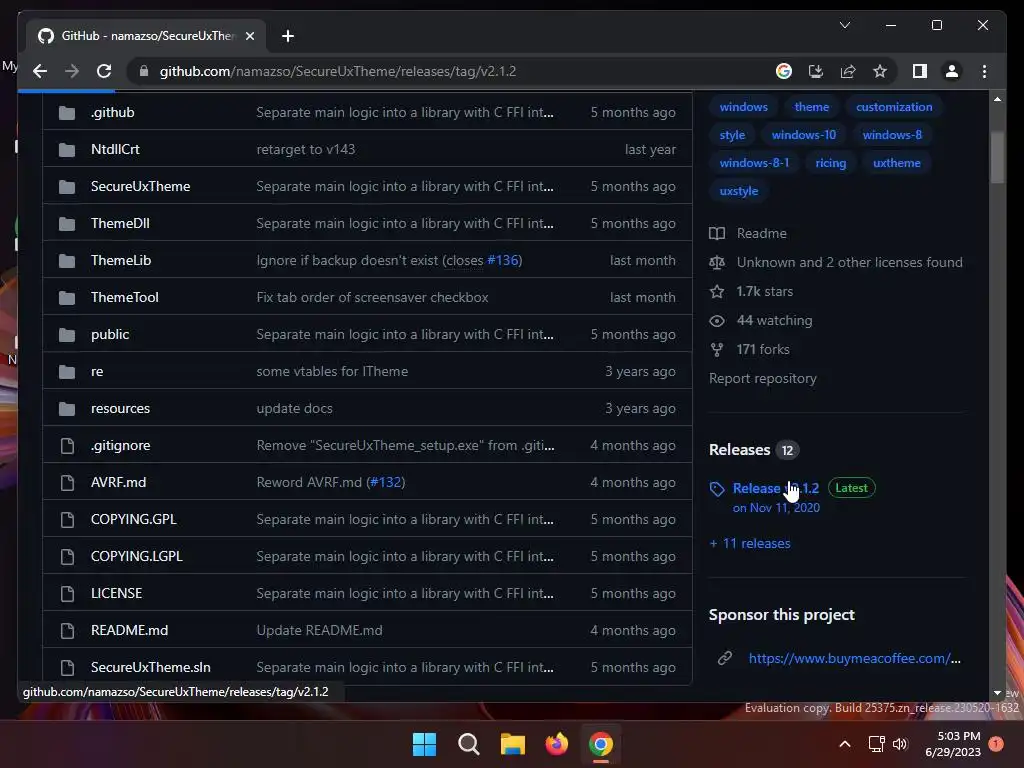The width and height of the screenshot is (1024, 768).
Task: Select the uxtheme topic tag
Action: coord(896,163)
